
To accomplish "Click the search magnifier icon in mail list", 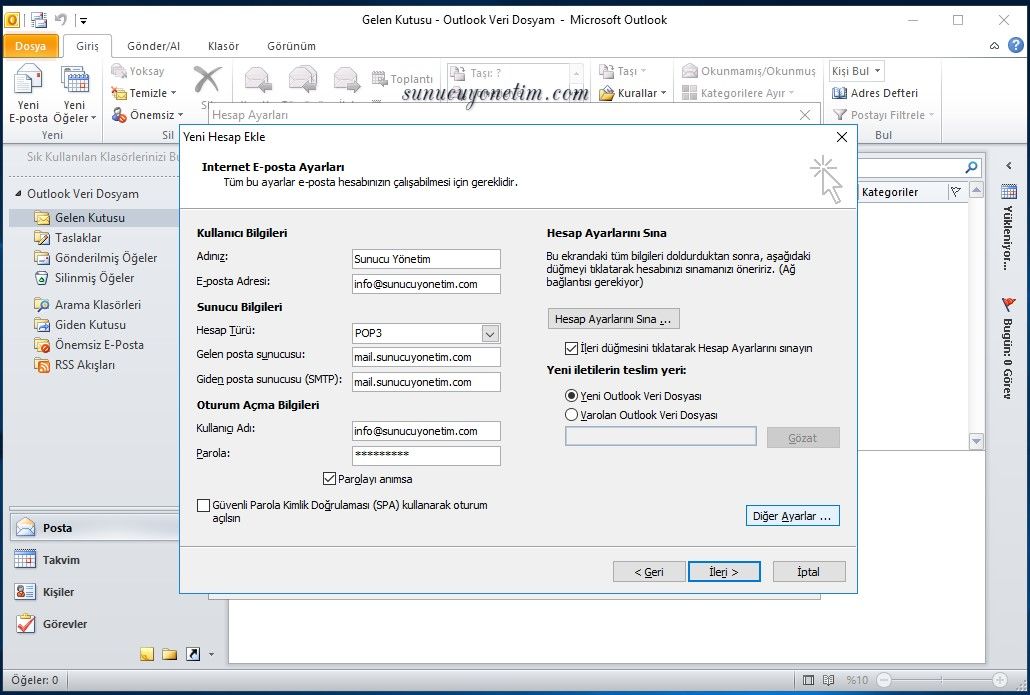I will (971, 168).
